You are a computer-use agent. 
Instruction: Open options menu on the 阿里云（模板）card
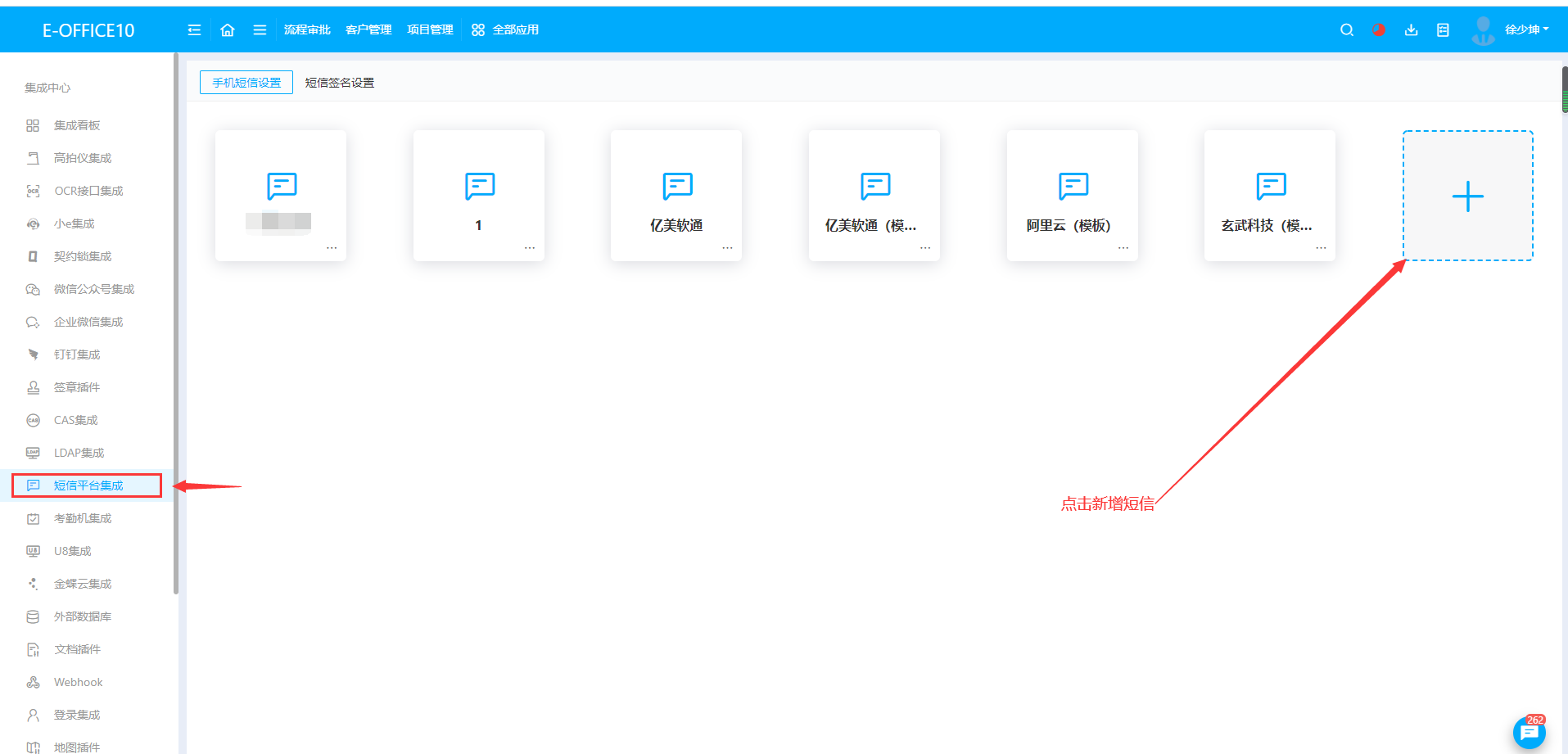click(1123, 246)
